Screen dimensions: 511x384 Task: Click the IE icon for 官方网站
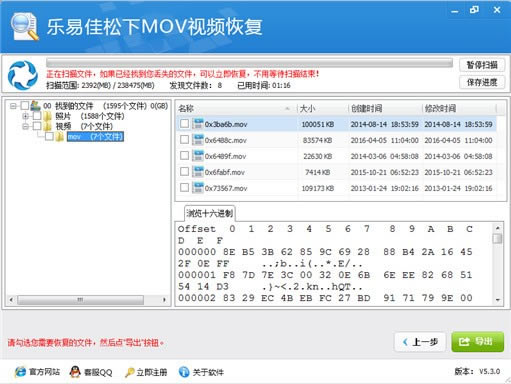[x=20, y=372]
